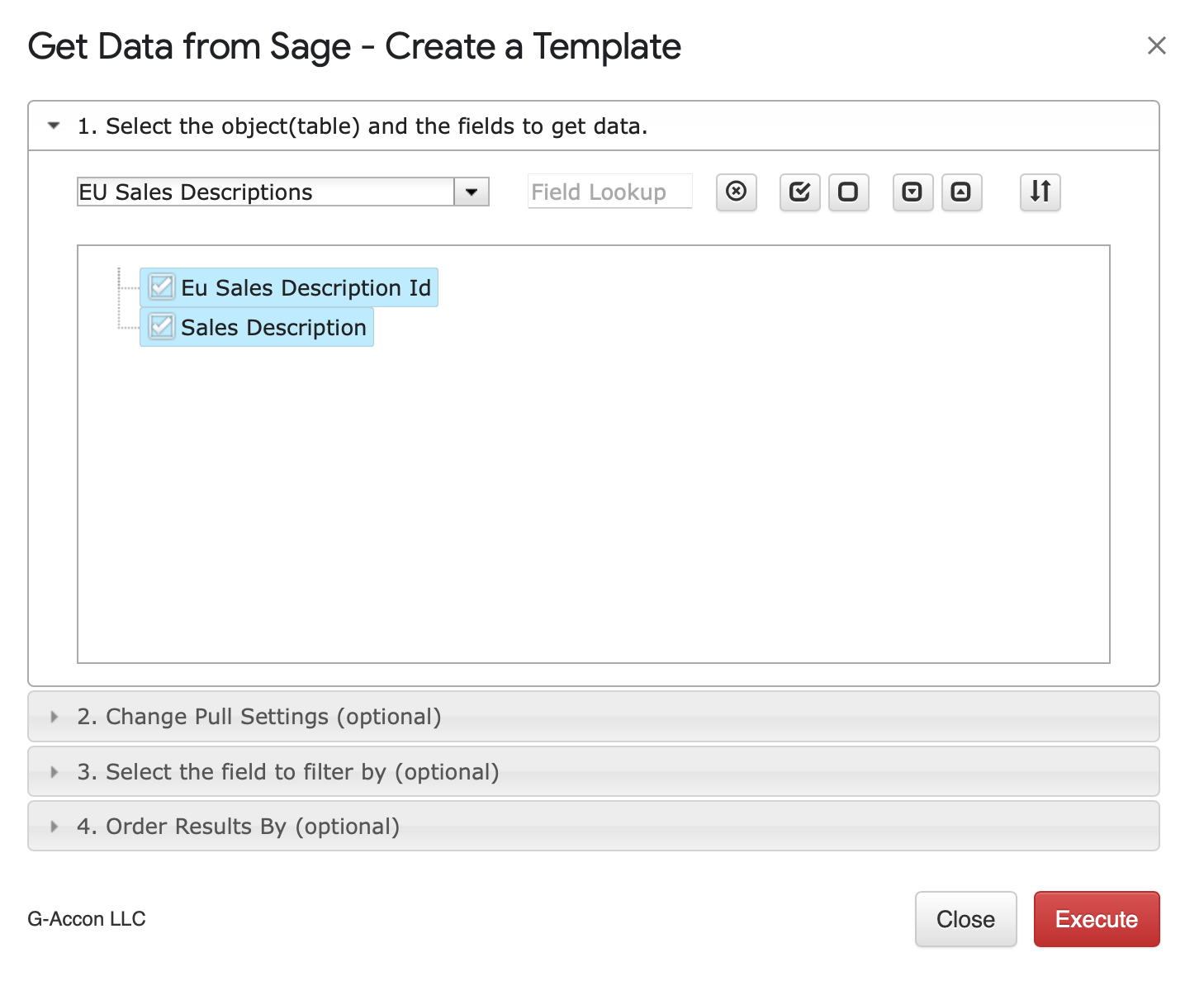The image size is (1204, 981).
Task: Focus the Field Lookup input
Action: click(609, 192)
